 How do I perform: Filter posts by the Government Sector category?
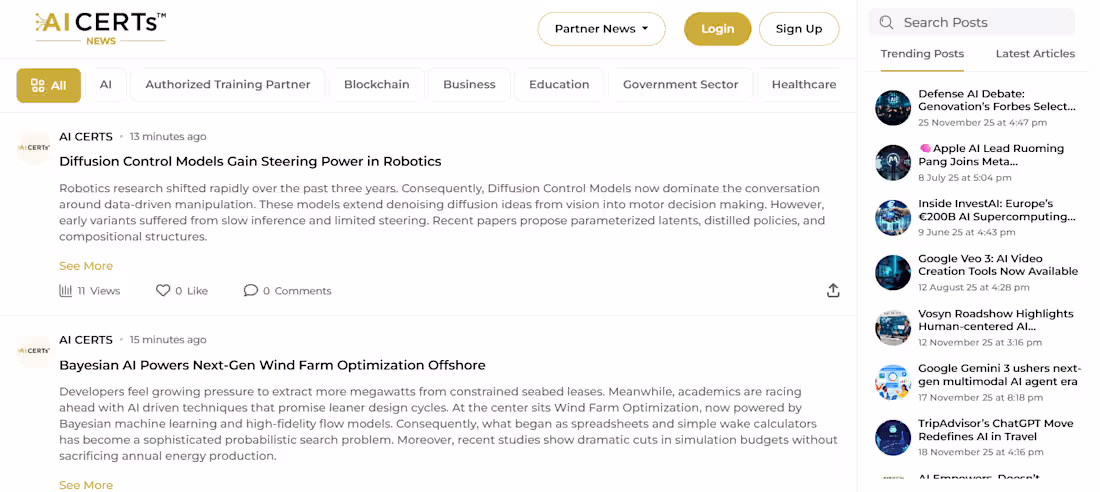point(680,85)
